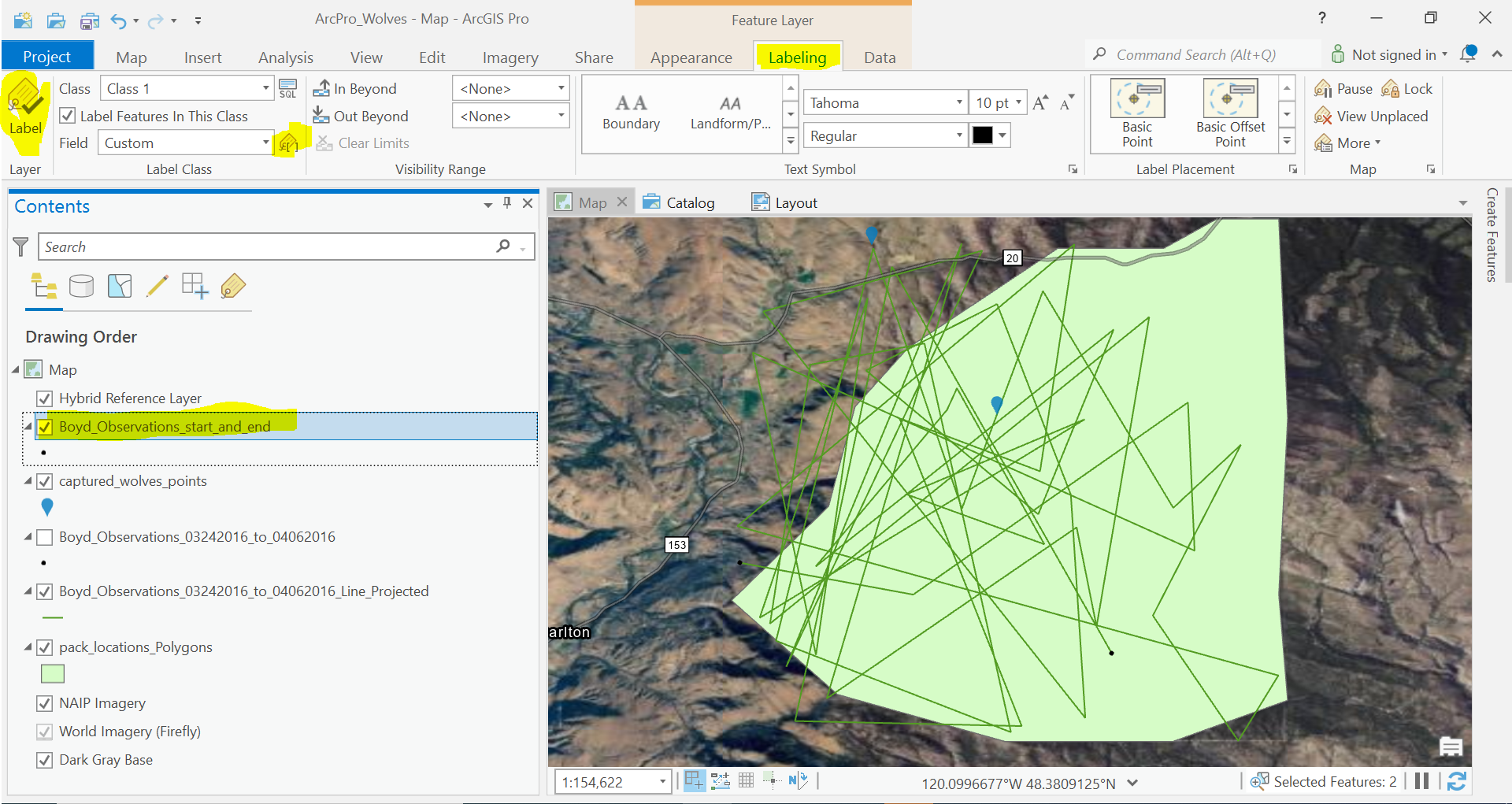Uncheck Label Features In This Class
This screenshot has height=804, width=1512.
(x=69, y=116)
